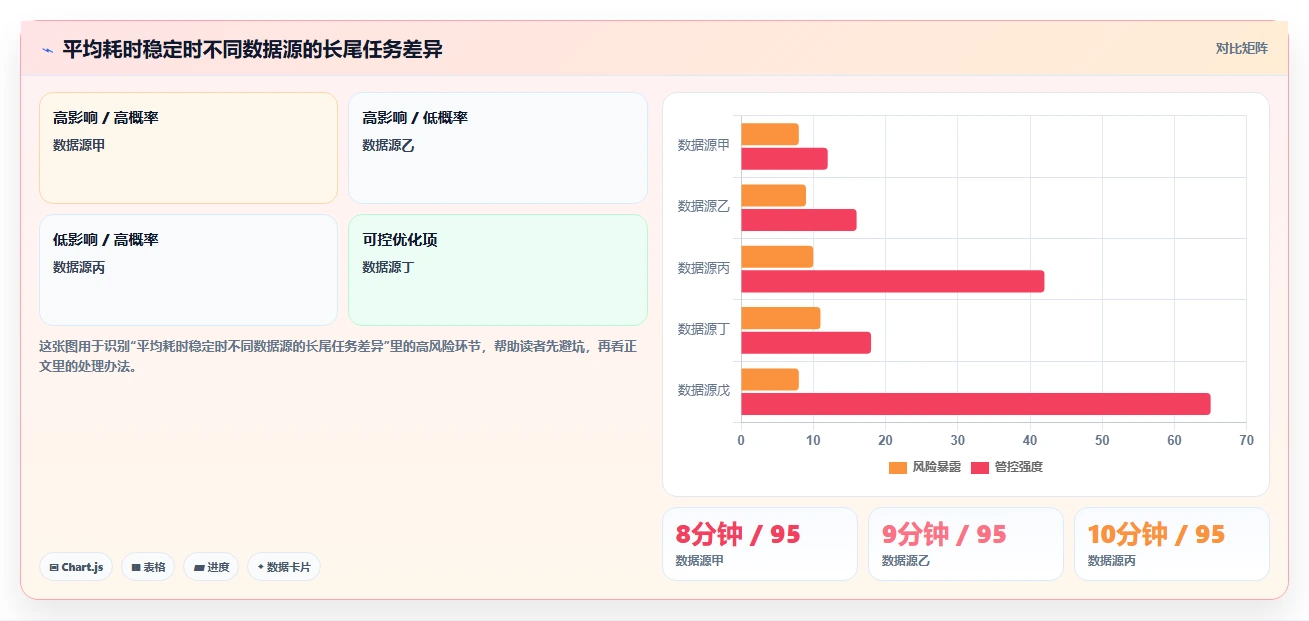Click the red 管控强度 bar for 数据源甲
The image size is (1309, 621).
[784, 158]
